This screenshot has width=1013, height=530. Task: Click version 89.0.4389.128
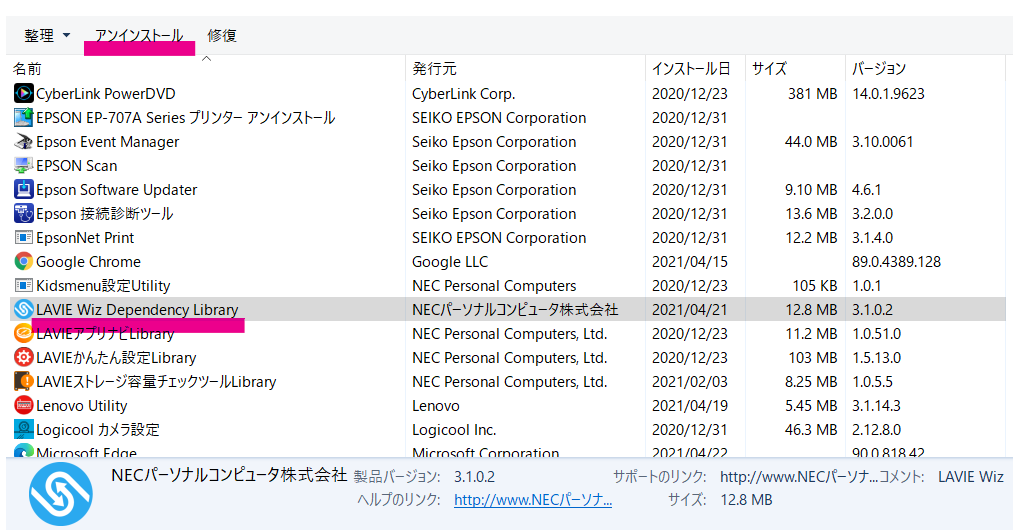896,261
